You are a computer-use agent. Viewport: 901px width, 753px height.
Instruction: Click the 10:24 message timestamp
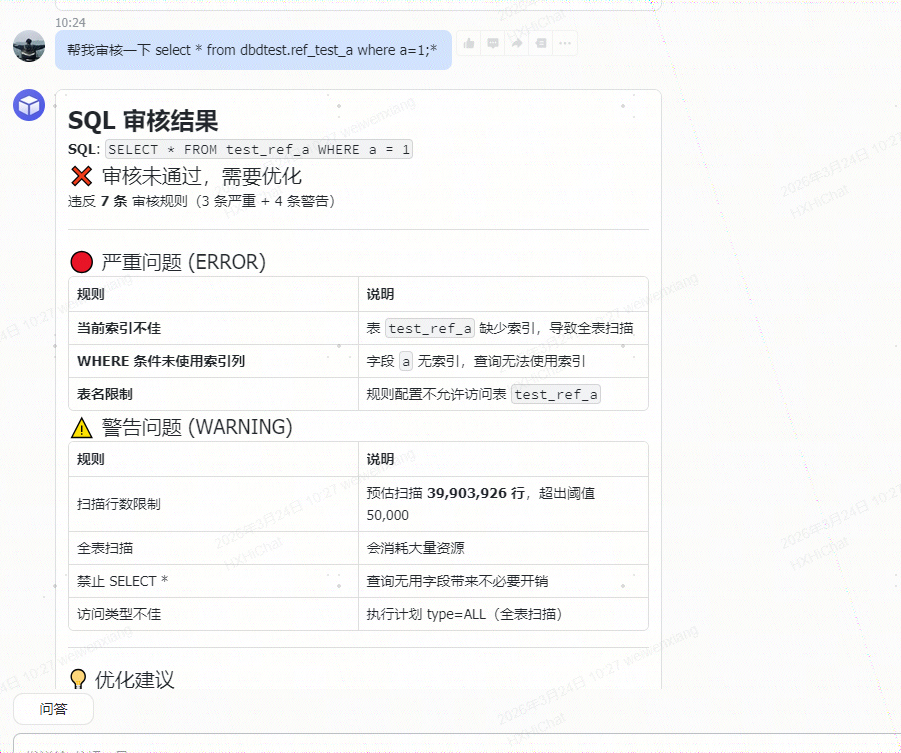point(70,22)
